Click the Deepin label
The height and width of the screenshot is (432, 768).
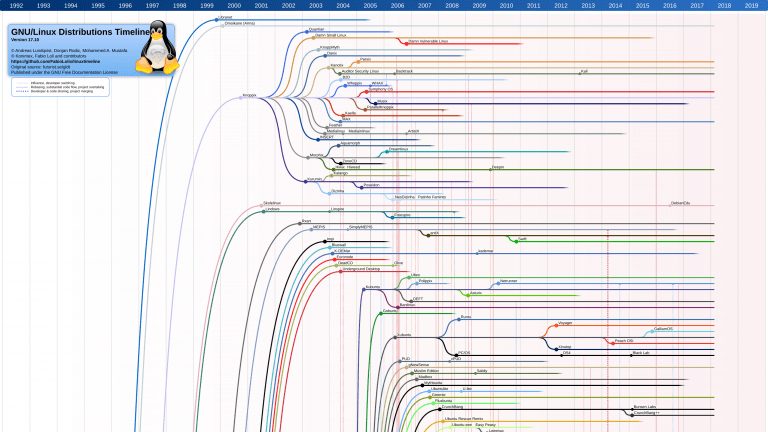(x=498, y=167)
